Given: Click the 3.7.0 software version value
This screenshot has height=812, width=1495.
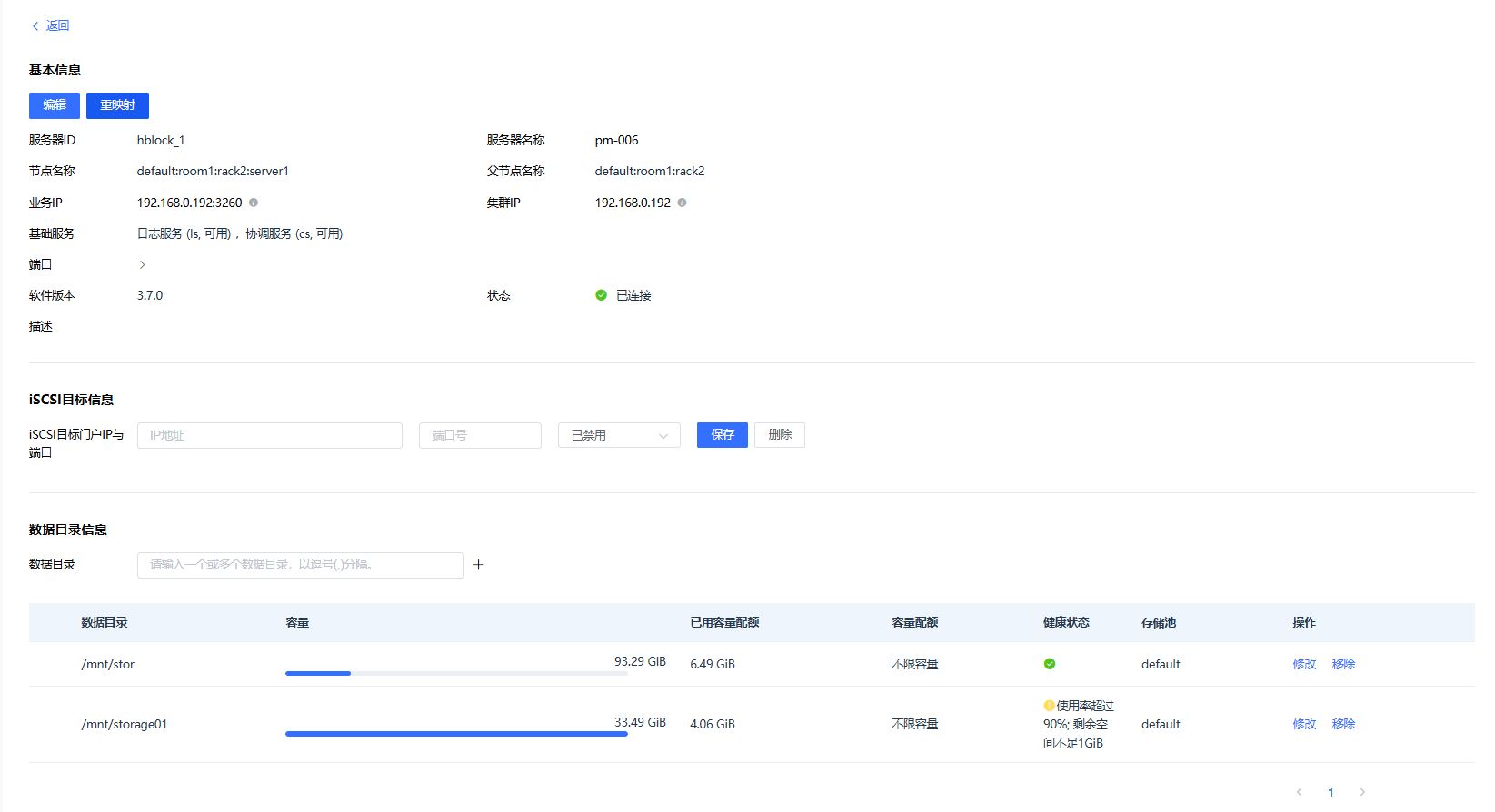Looking at the screenshot, I should (150, 295).
